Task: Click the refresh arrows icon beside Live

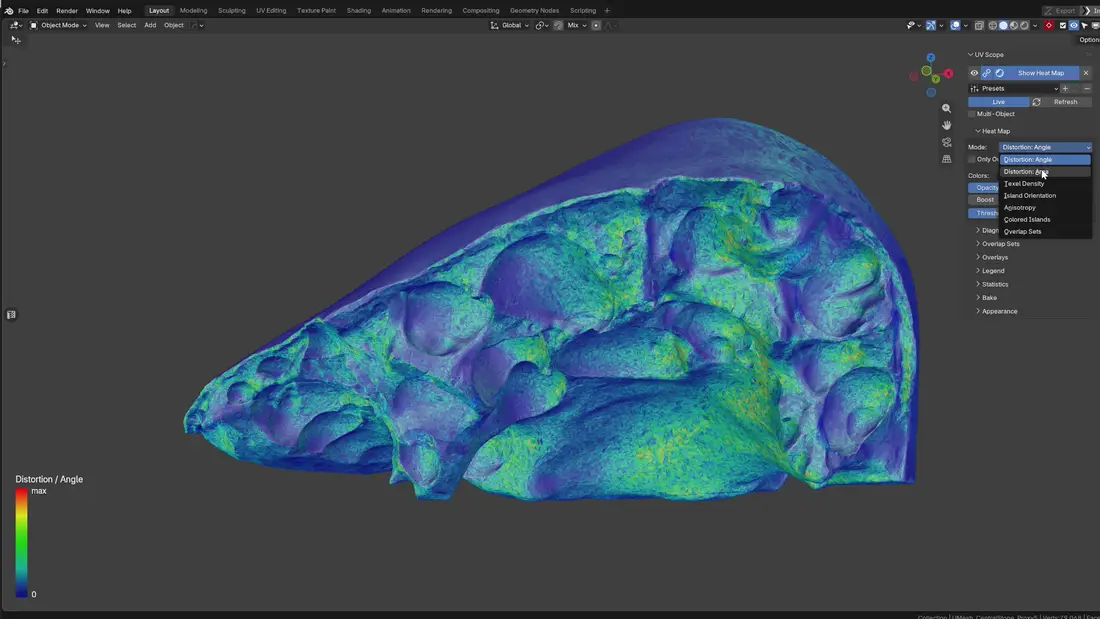Action: [1036, 102]
